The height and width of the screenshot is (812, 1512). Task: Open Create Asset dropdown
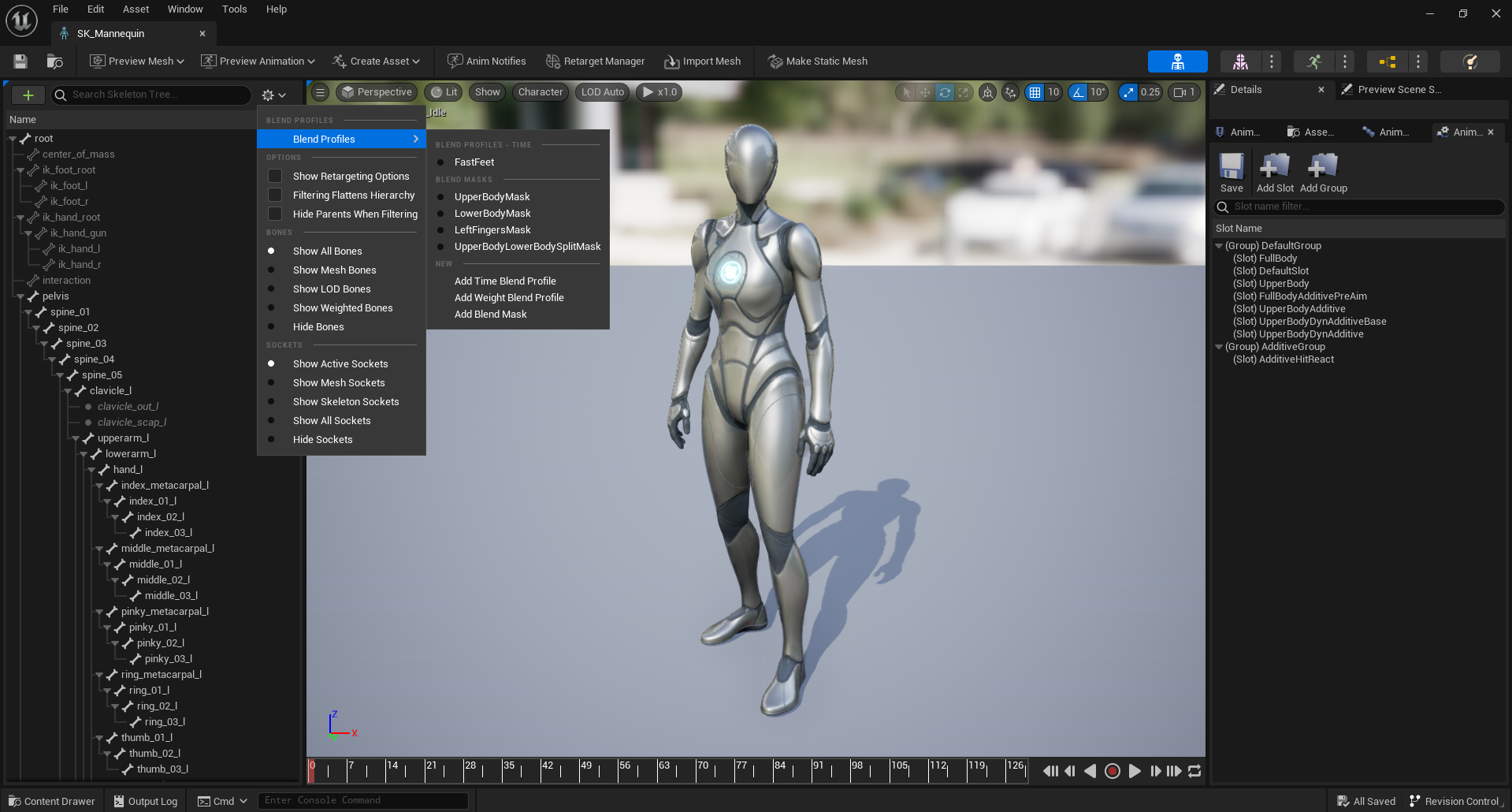(x=377, y=61)
